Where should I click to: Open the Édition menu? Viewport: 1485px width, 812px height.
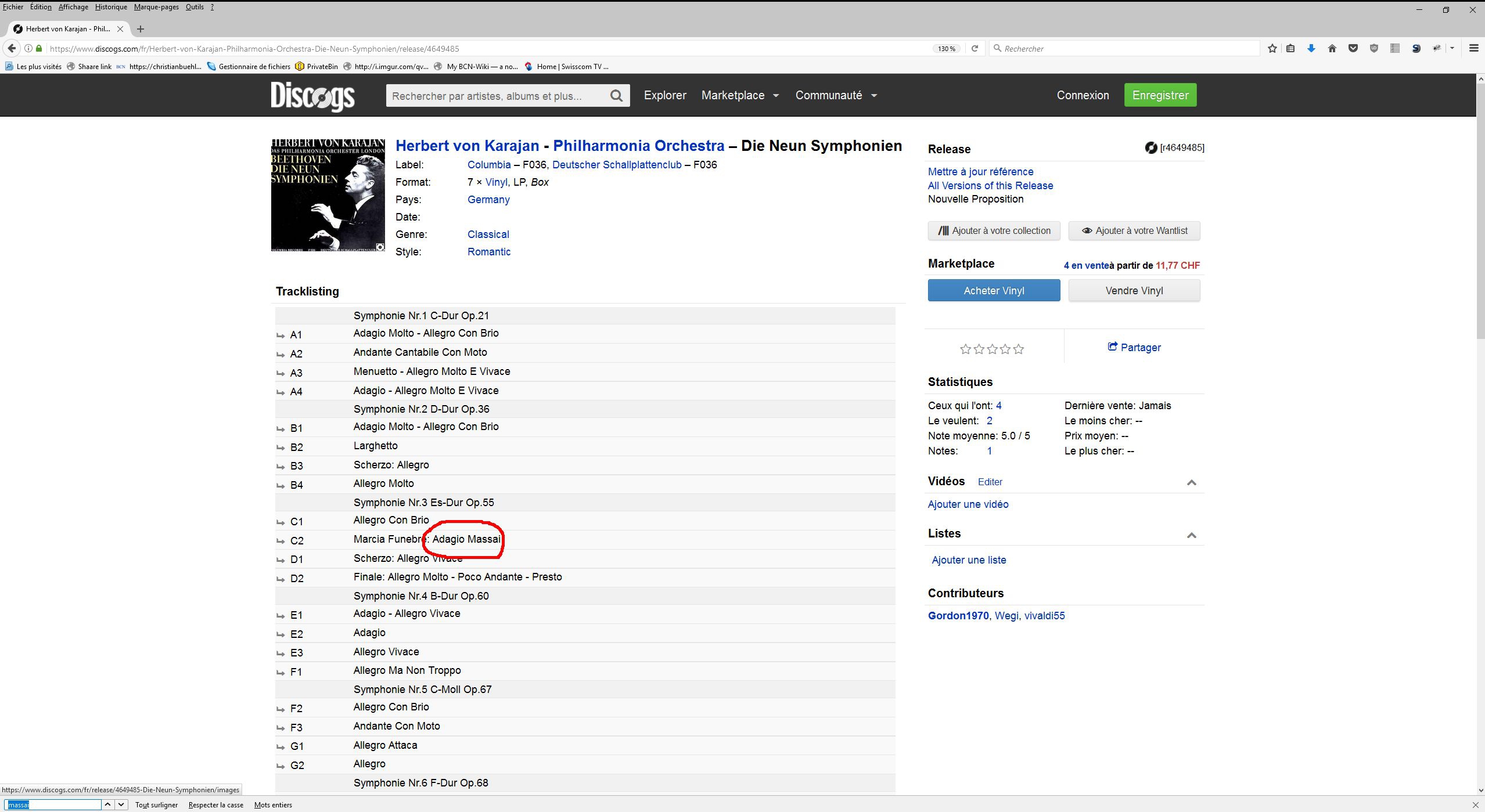tap(41, 7)
